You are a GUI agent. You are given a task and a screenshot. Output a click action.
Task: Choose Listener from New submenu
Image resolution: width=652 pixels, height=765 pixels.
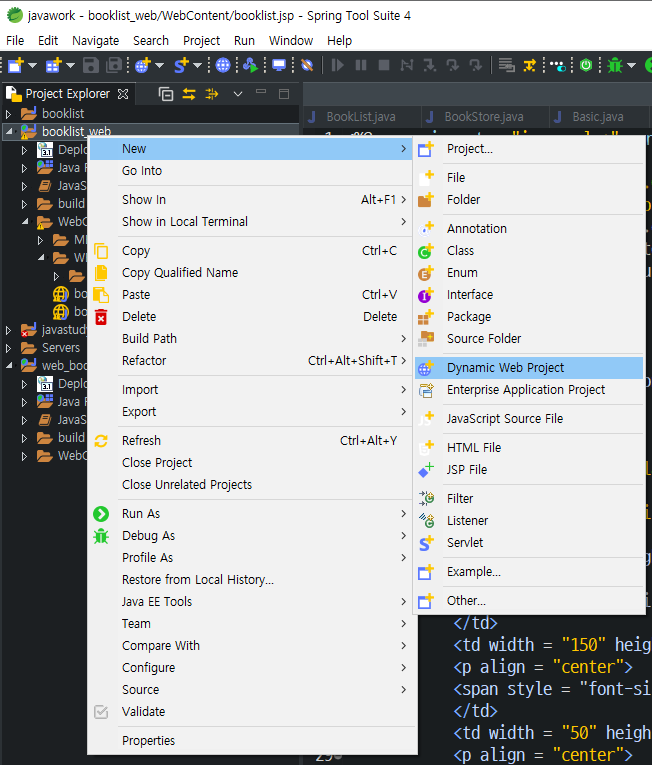(529, 521)
